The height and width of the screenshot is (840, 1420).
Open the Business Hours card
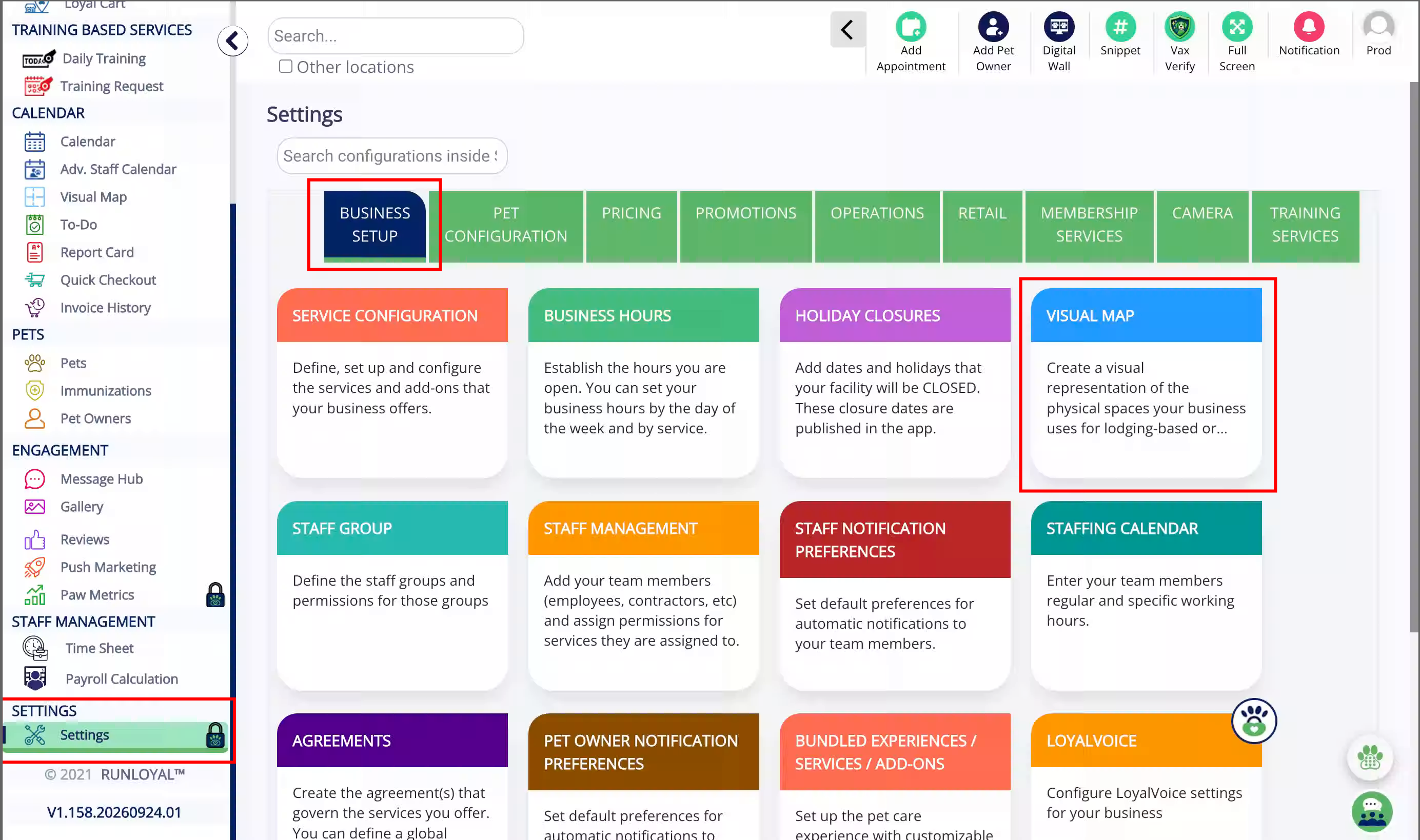(x=643, y=383)
